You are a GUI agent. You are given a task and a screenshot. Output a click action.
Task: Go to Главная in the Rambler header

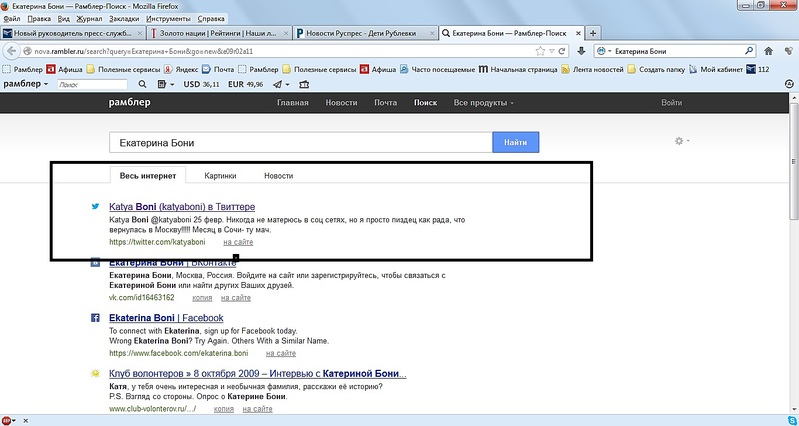tap(292, 102)
